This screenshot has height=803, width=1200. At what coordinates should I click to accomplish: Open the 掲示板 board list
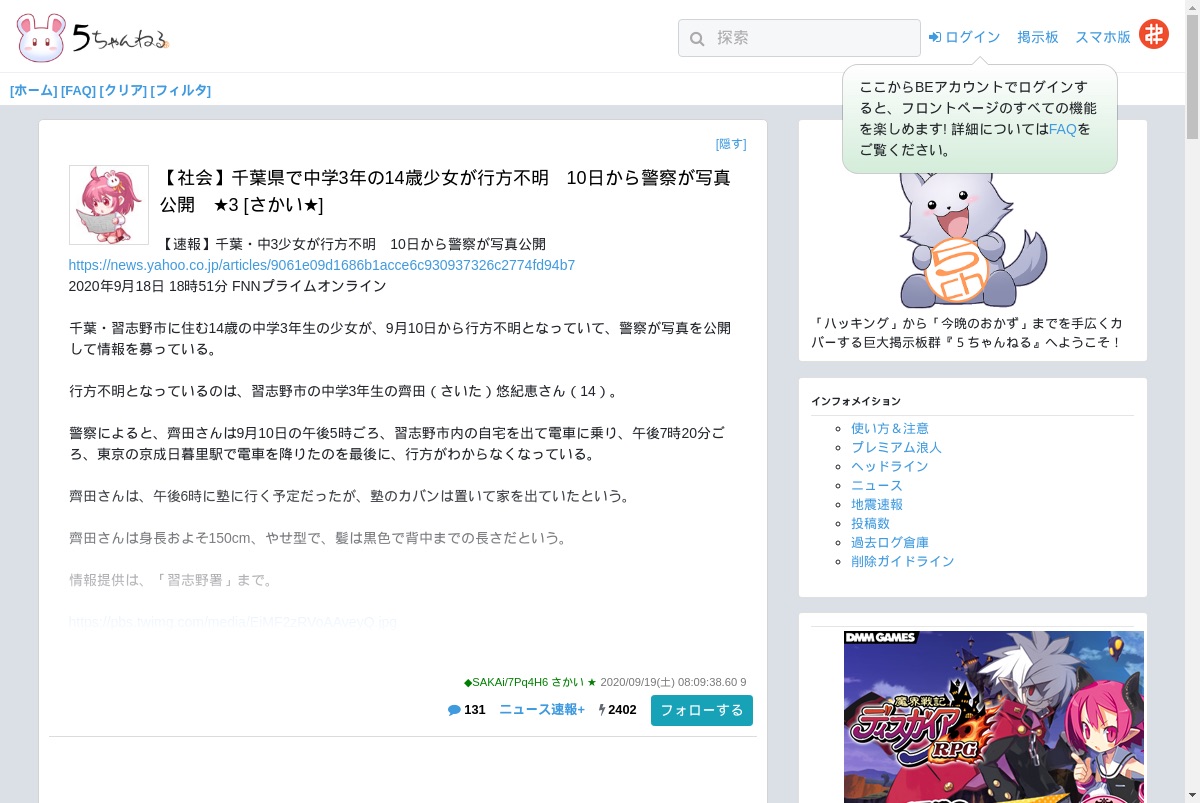[1038, 37]
